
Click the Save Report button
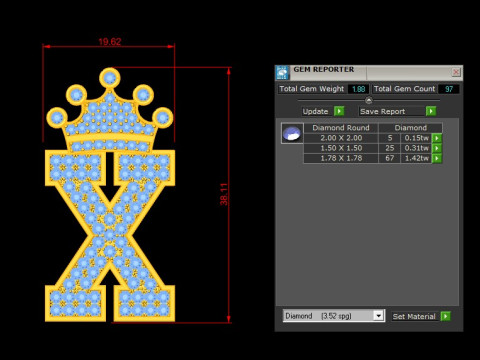tap(392, 111)
